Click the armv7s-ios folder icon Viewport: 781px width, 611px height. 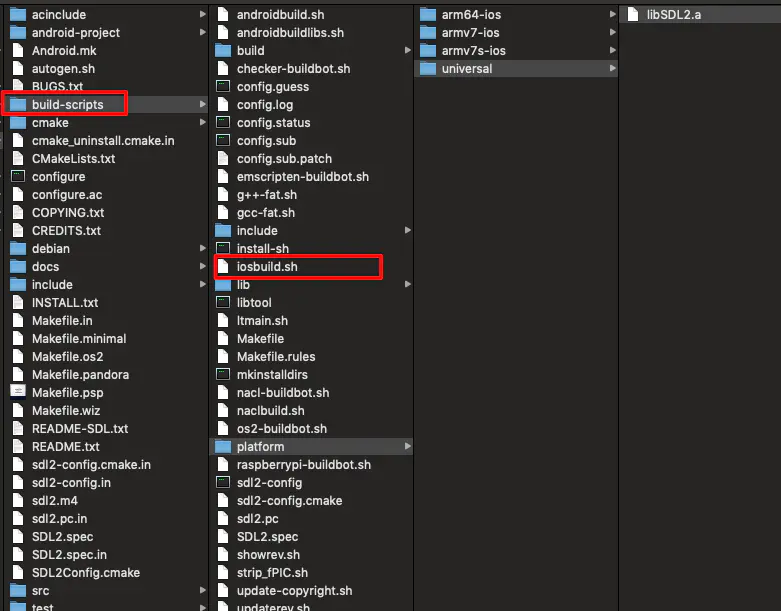pyautogui.click(x=428, y=50)
